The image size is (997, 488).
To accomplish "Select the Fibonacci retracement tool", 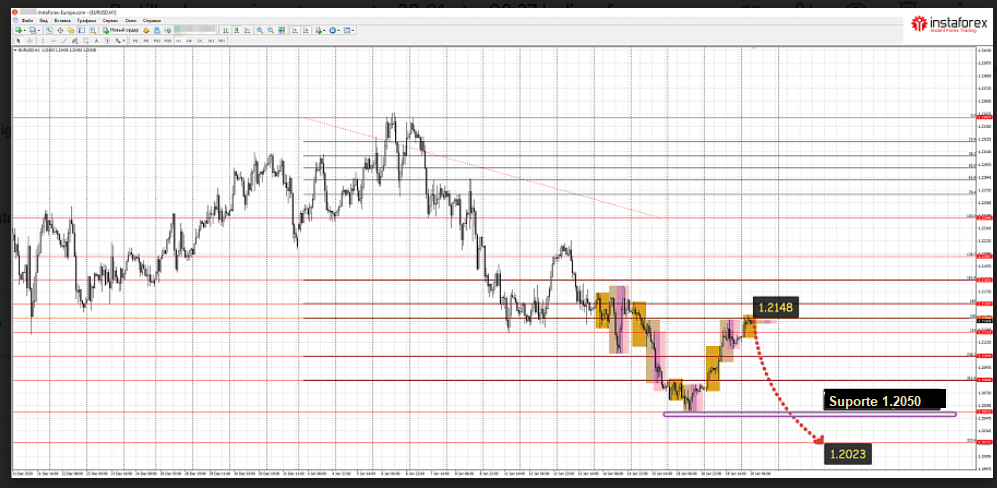I will (86, 41).
